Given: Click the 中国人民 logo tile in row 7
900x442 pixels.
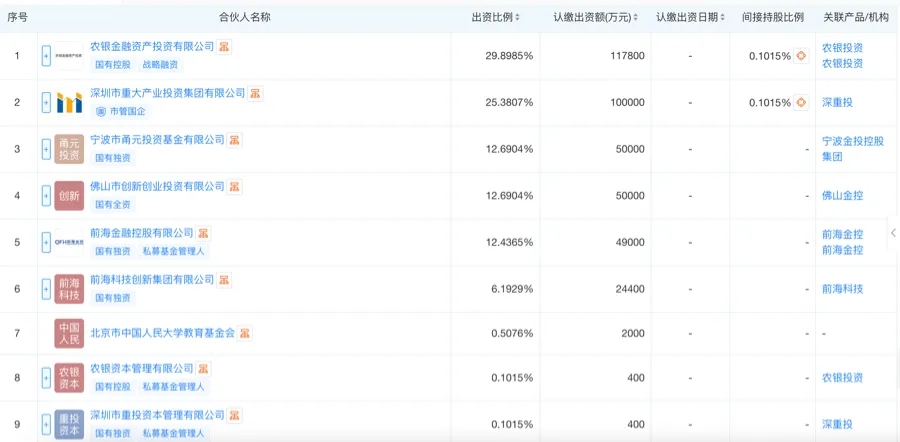Looking at the screenshot, I should pyautogui.click(x=69, y=334).
